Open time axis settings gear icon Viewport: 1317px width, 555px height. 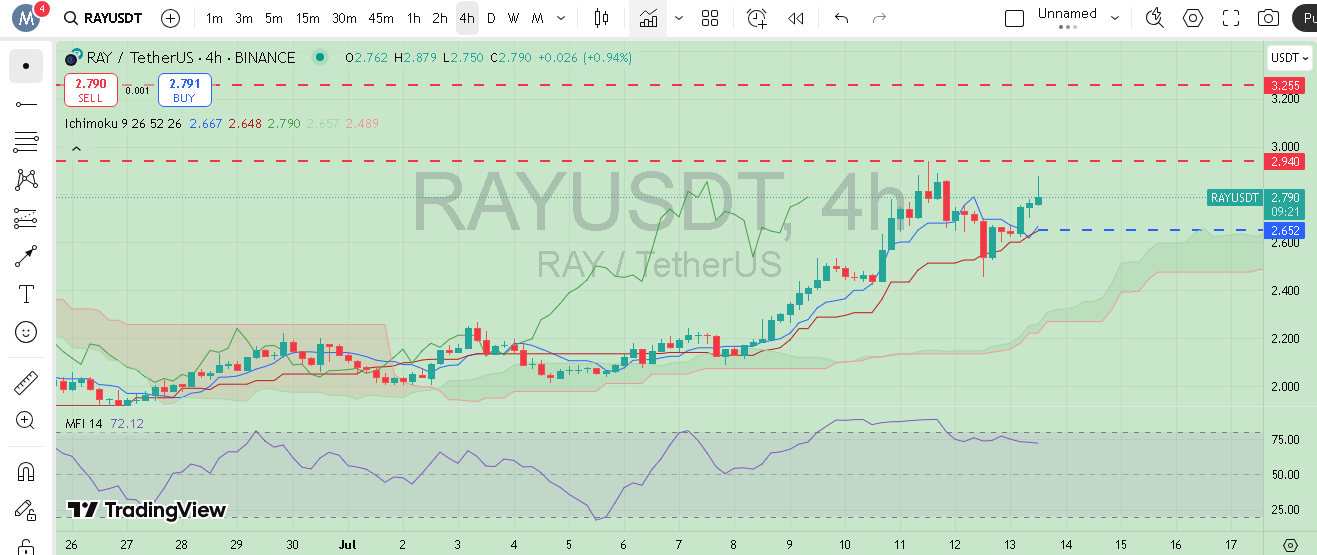pos(1290,545)
